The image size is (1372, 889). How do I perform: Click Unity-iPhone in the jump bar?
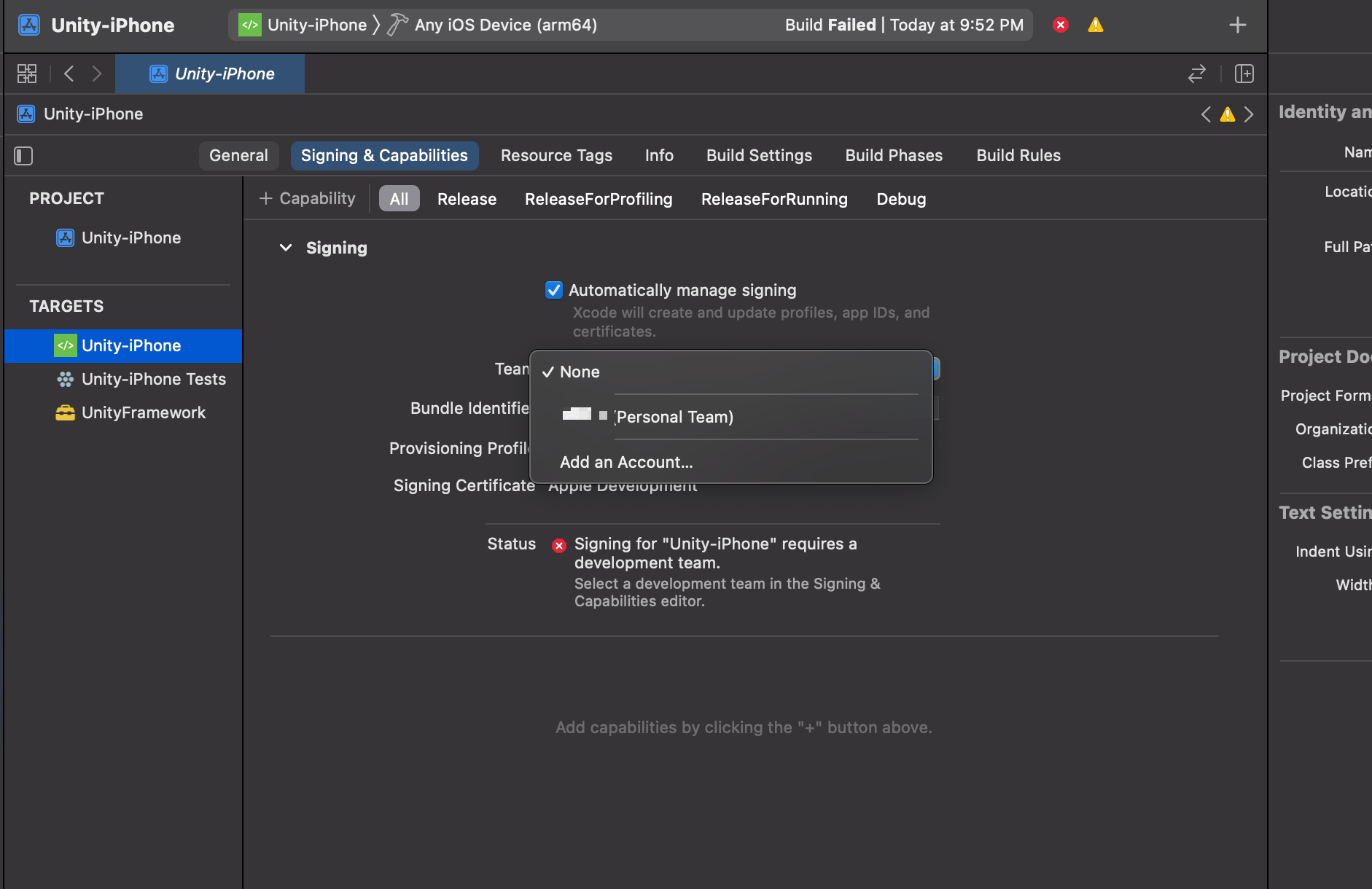point(80,114)
